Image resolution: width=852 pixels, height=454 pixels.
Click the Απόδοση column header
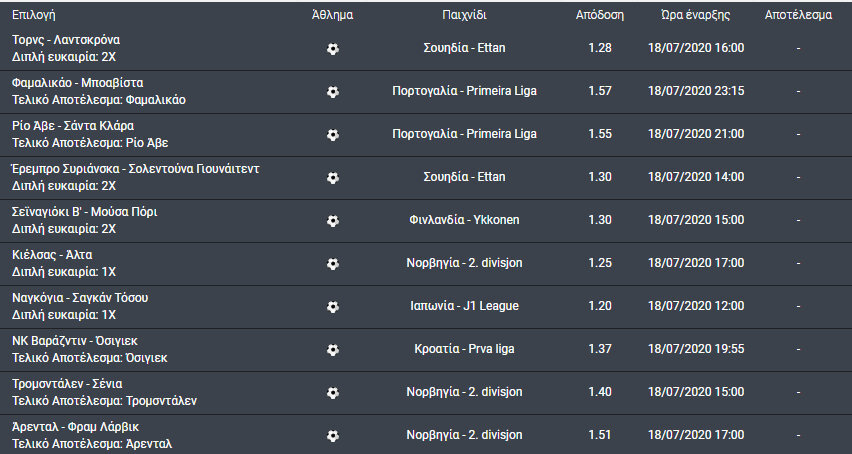click(600, 15)
